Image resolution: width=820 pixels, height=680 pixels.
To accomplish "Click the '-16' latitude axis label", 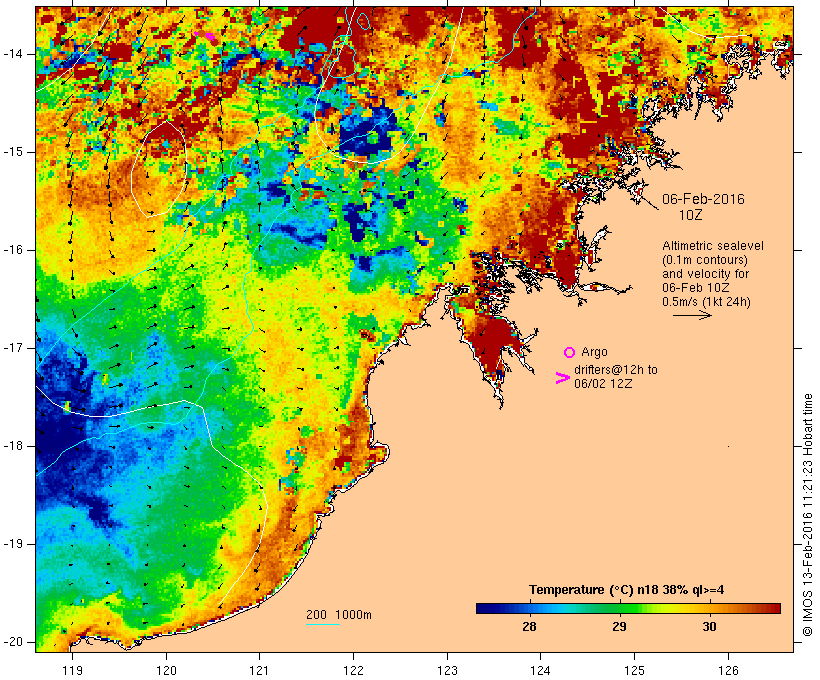I will 13,250.
